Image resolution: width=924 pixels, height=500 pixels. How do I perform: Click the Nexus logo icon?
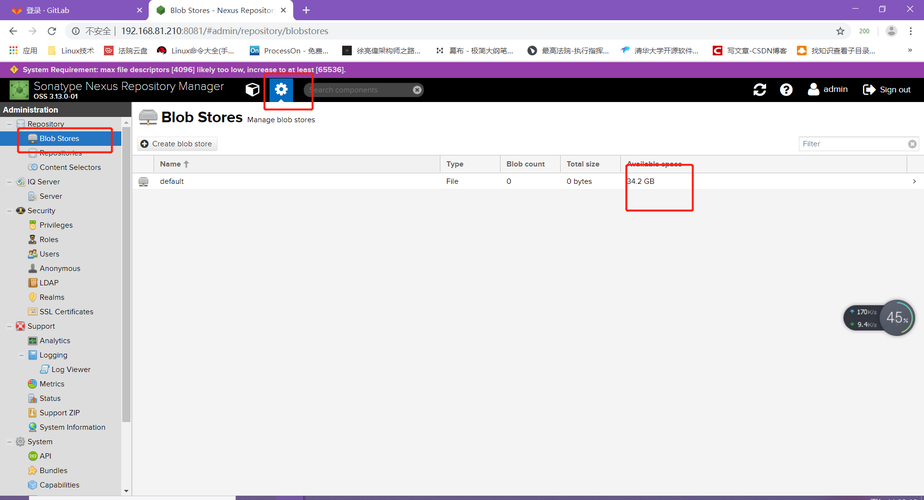pos(19,90)
